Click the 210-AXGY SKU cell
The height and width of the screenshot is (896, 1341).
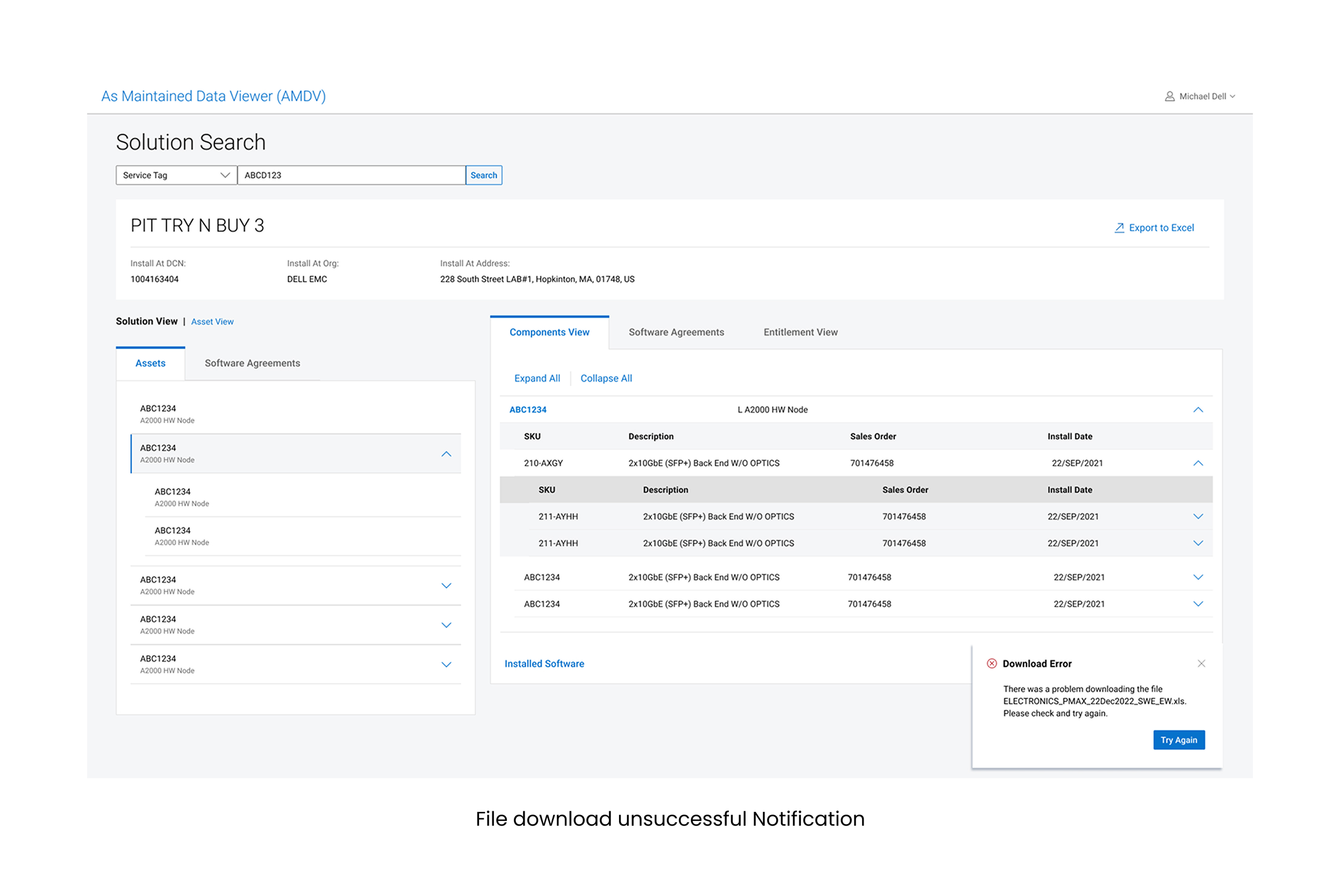[543, 463]
